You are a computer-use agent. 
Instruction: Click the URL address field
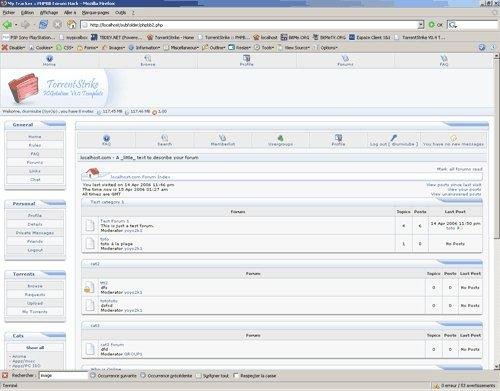pyautogui.click(x=249, y=25)
